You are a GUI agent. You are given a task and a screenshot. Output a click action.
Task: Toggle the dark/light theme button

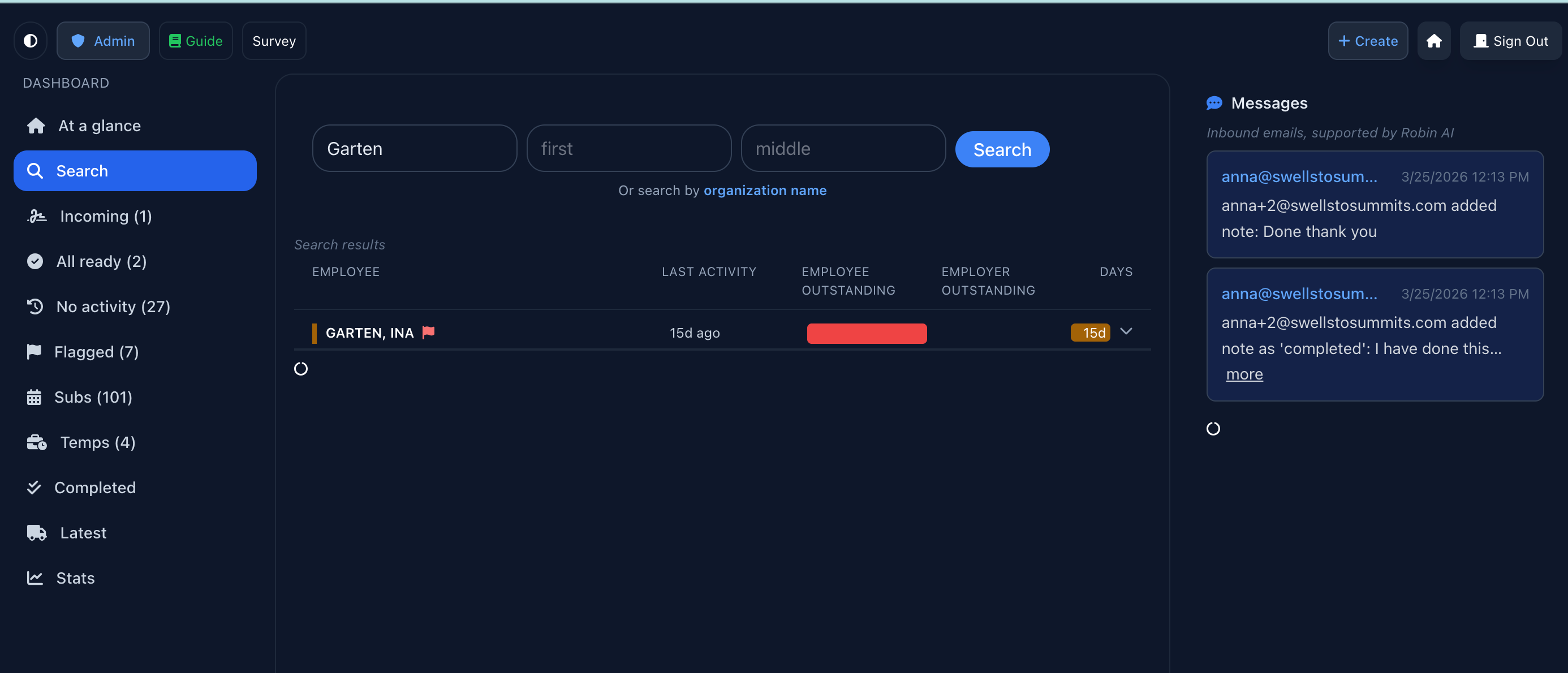31,41
